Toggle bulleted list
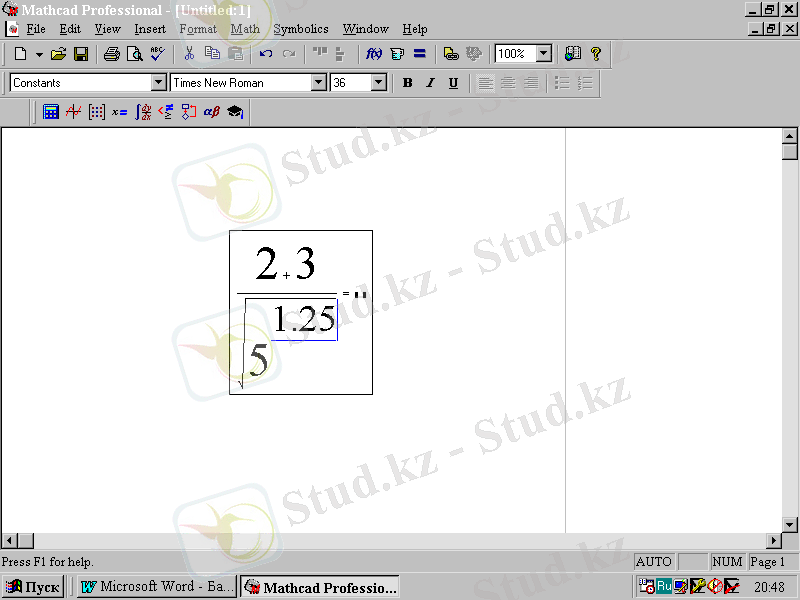This screenshot has width=800, height=600. (562, 83)
